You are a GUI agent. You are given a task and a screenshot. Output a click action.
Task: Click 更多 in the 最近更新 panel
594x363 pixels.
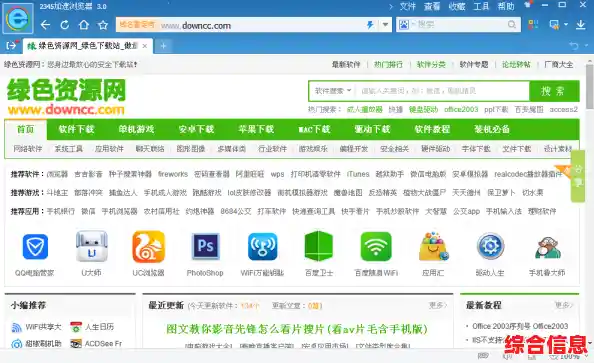point(438,305)
